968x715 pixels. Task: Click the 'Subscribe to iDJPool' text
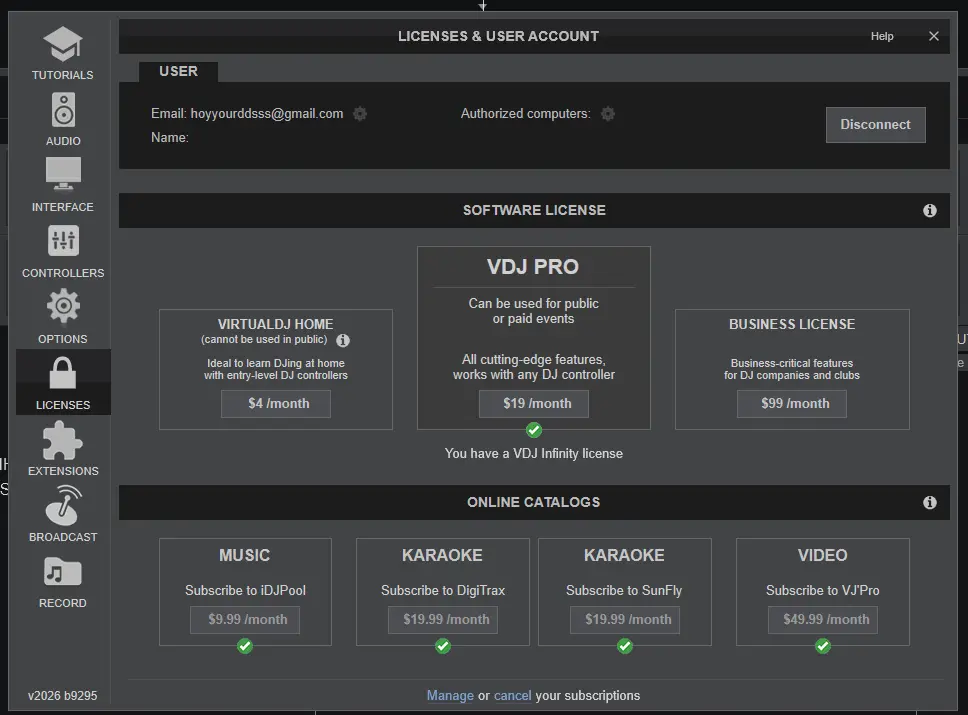tap(245, 591)
